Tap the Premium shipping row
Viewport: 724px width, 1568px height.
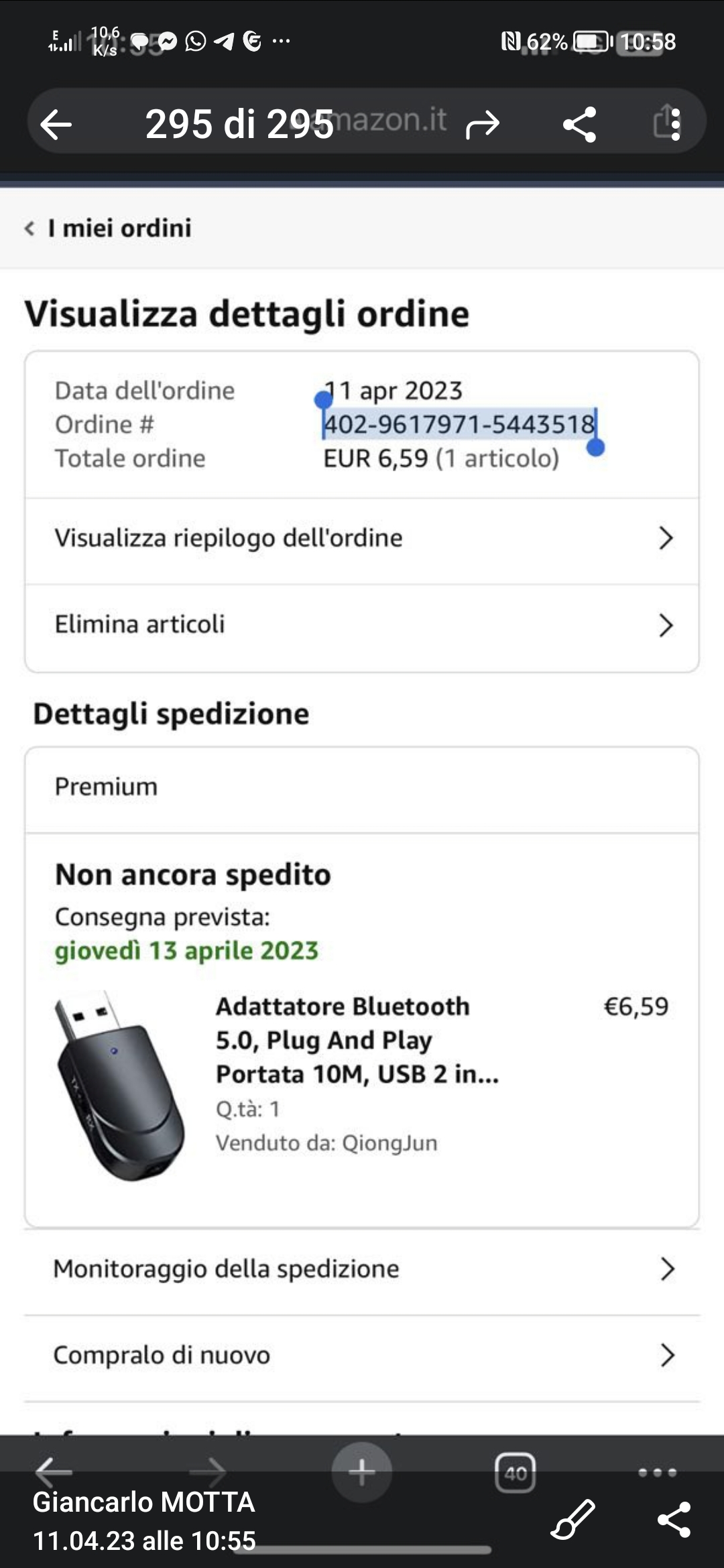coord(362,787)
